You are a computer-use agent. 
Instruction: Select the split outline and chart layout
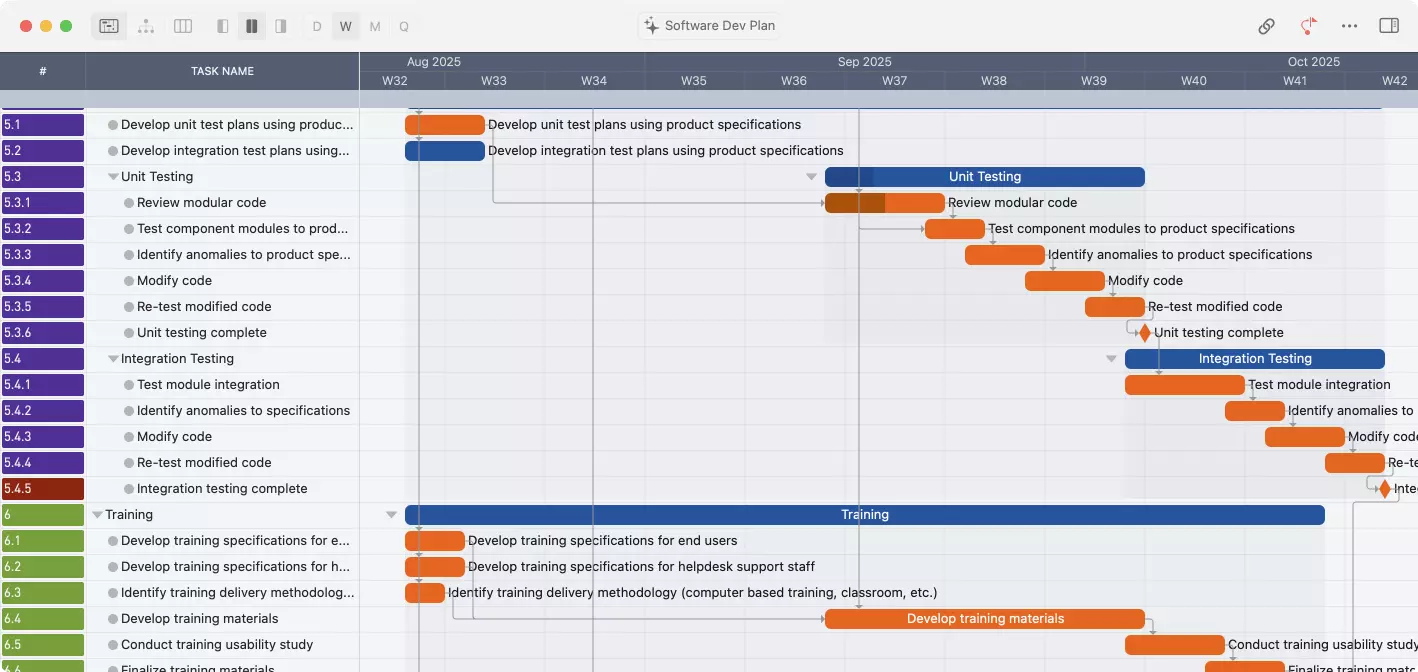(x=252, y=26)
